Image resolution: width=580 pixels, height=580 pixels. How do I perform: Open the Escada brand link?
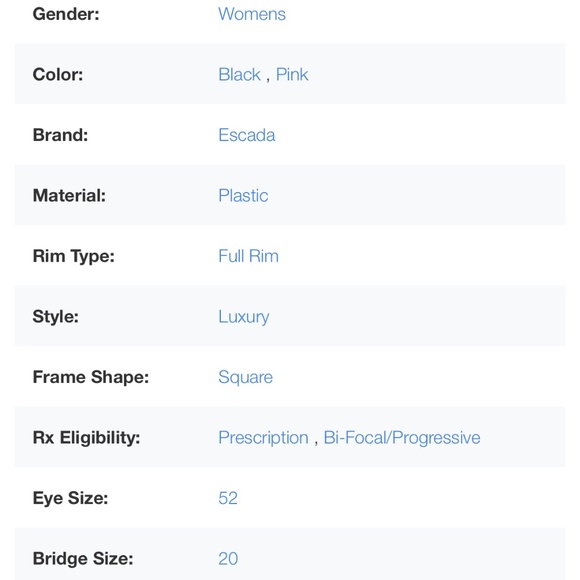(247, 135)
